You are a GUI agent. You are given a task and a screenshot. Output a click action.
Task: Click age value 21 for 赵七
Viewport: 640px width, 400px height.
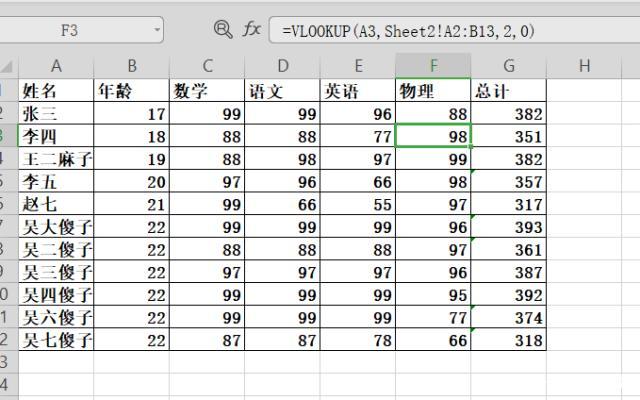131,204
